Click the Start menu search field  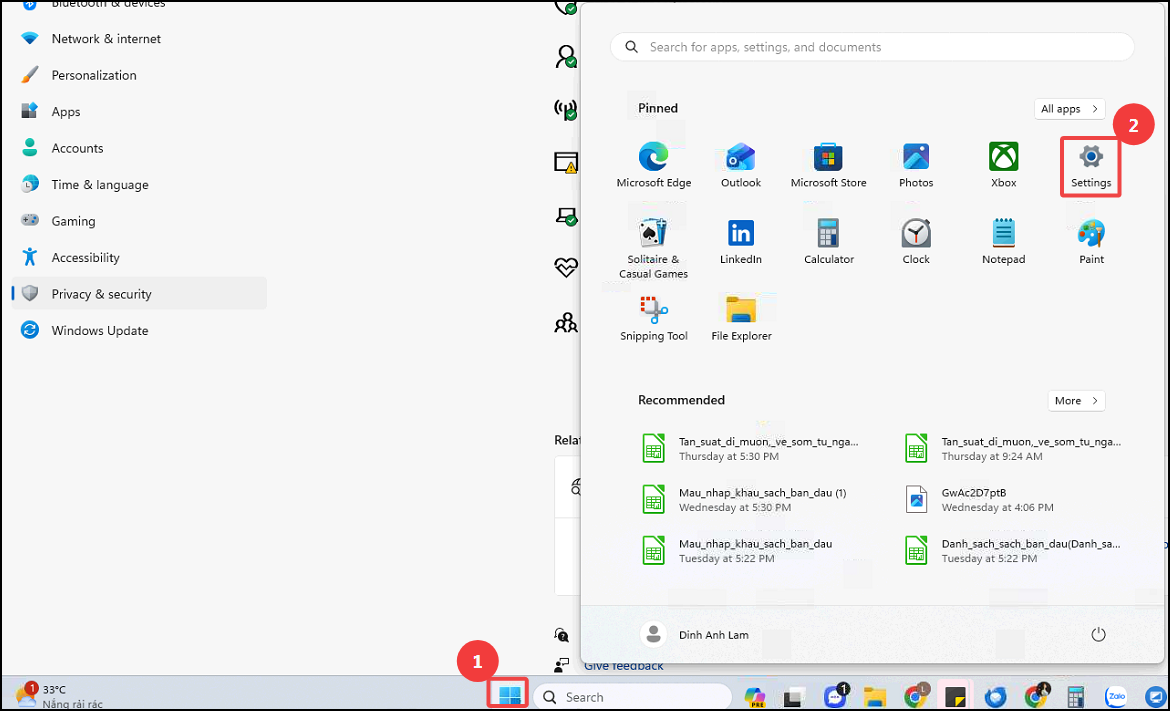coord(872,47)
